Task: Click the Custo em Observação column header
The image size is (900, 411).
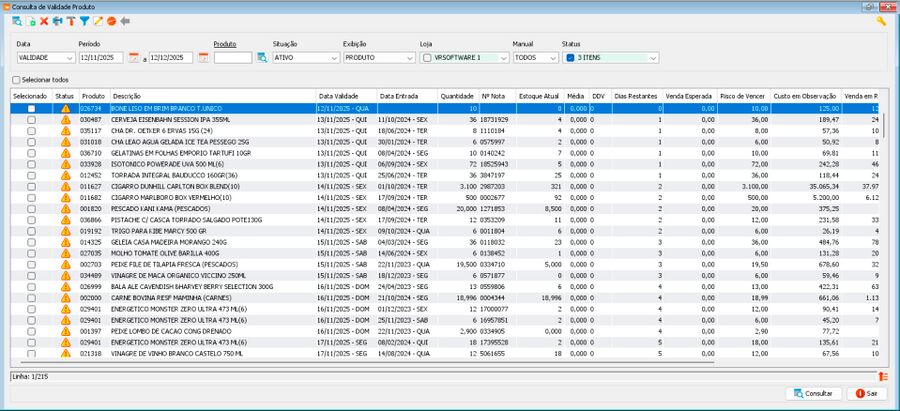Action: [805, 96]
